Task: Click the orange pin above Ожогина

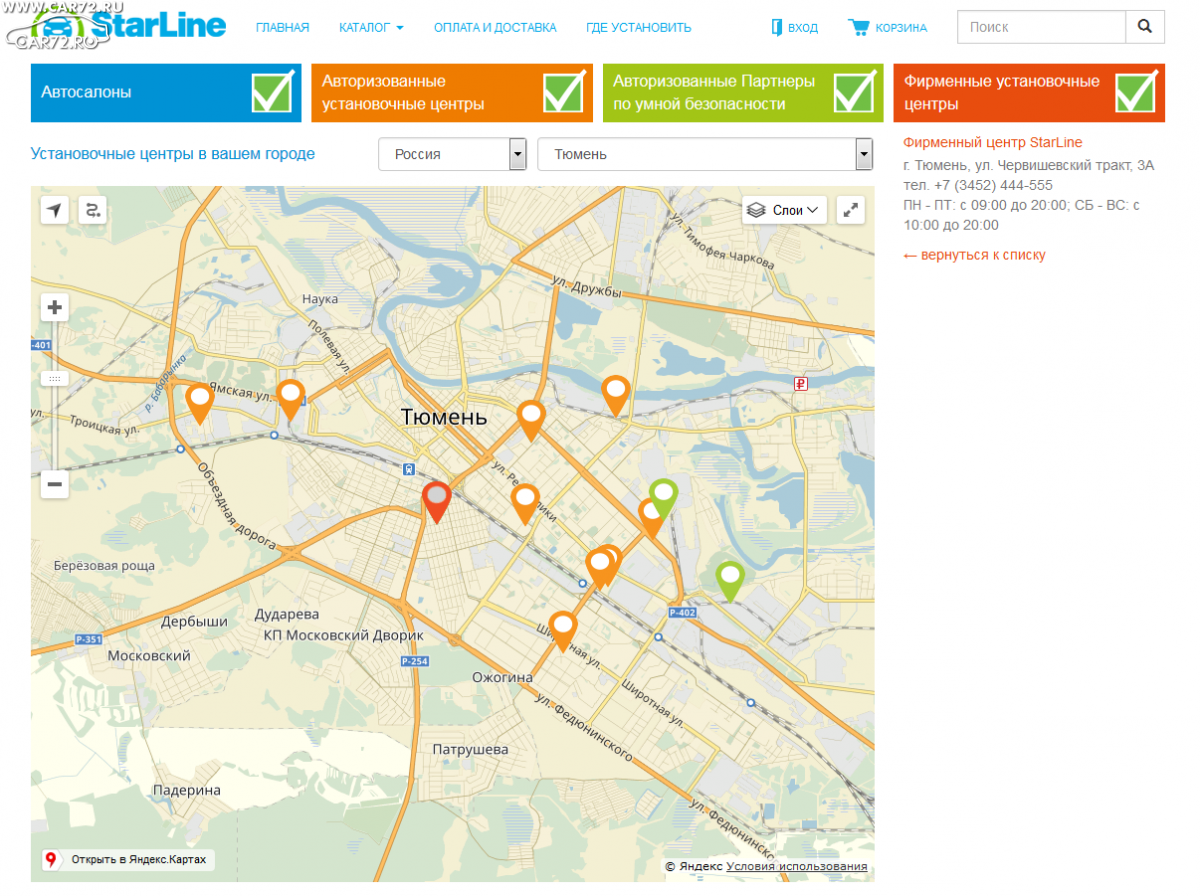Action: pyautogui.click(x=563, y=630)
